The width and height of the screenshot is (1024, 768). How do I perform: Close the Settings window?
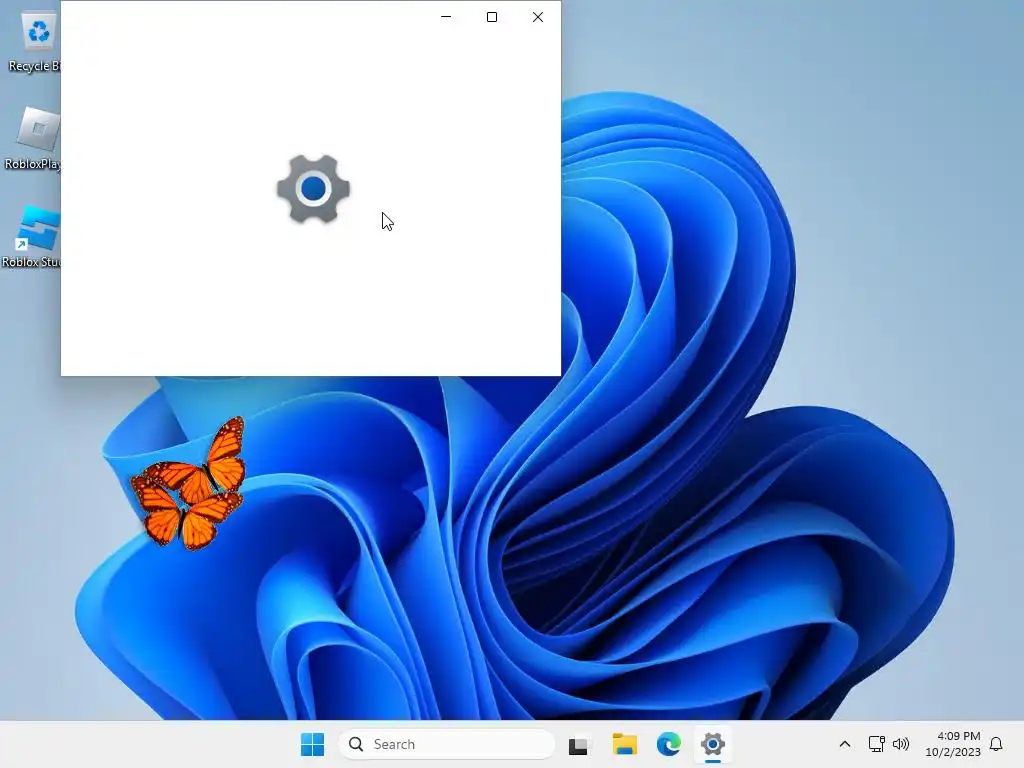(x=537, y=17)
